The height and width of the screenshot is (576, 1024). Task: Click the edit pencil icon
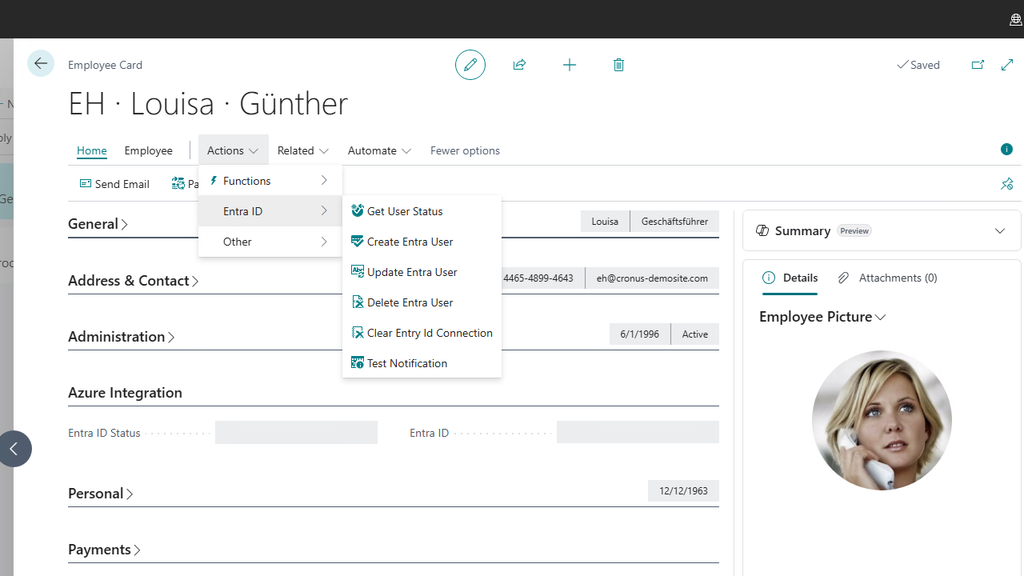(x=470, y=65)
